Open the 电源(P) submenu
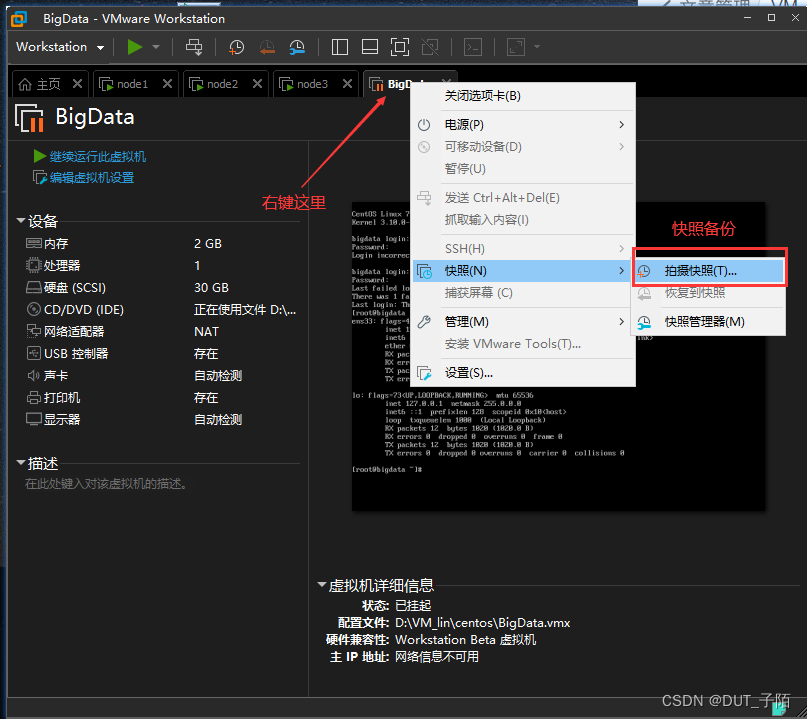This screenshot has height=719, width=807. coord(523,125)
